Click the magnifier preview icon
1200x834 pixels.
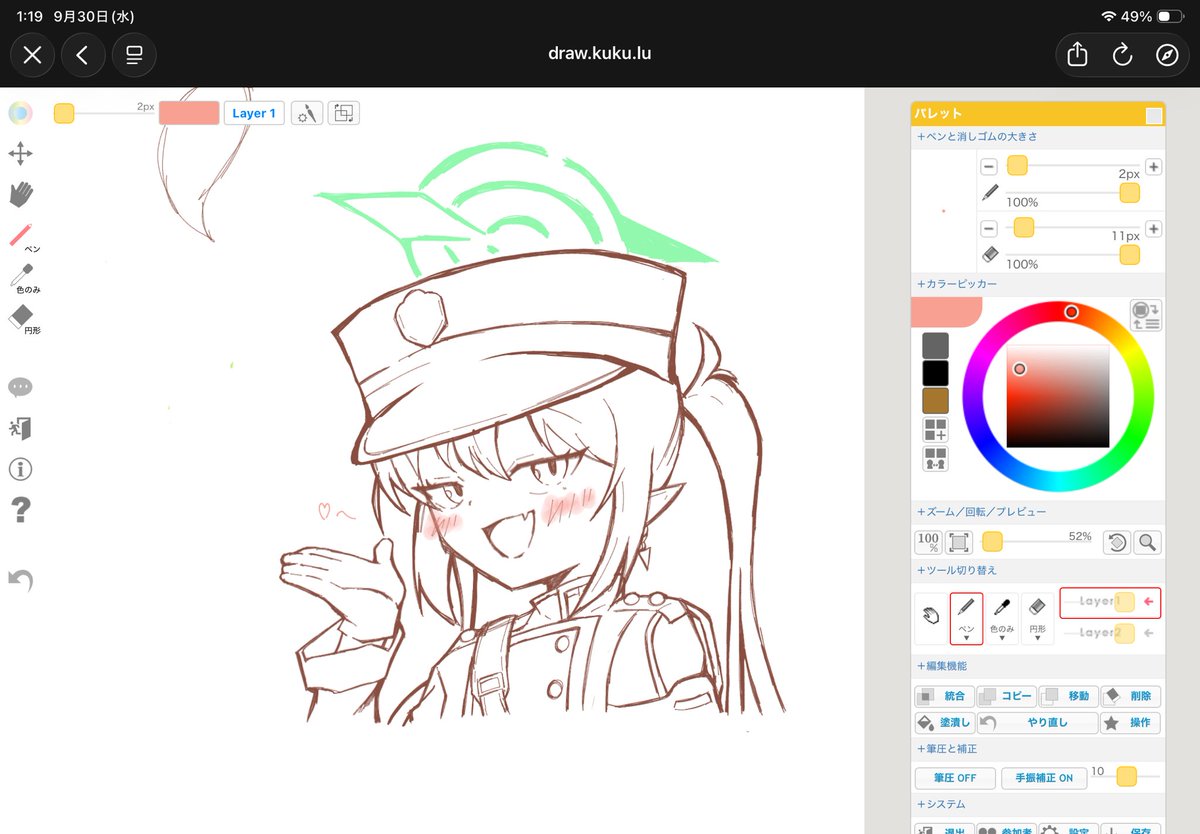pos(1147,542)
